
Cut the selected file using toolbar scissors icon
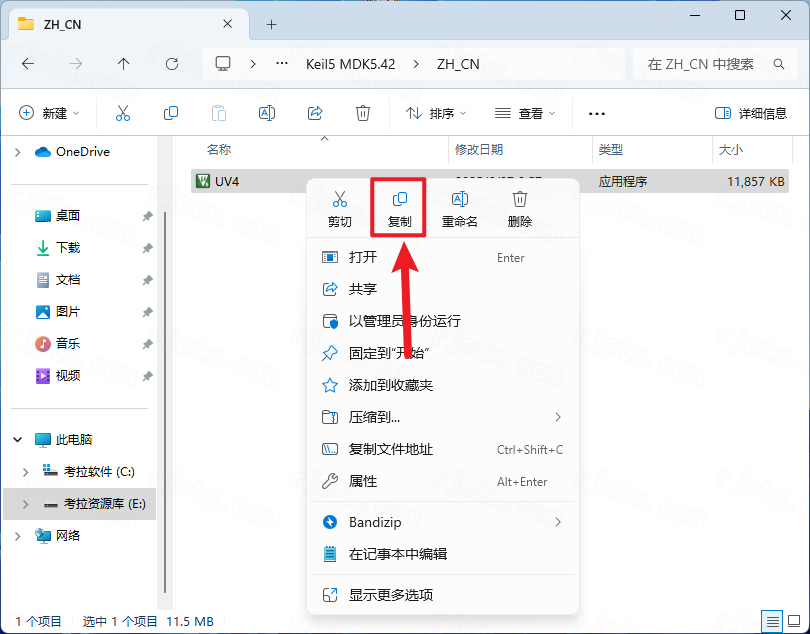click(x=123, y=112)
